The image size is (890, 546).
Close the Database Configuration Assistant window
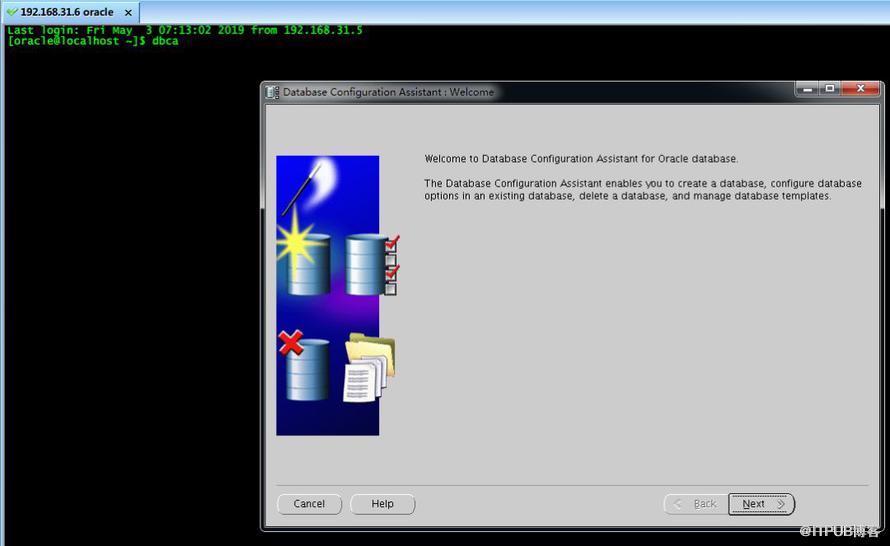pos(860,89)
